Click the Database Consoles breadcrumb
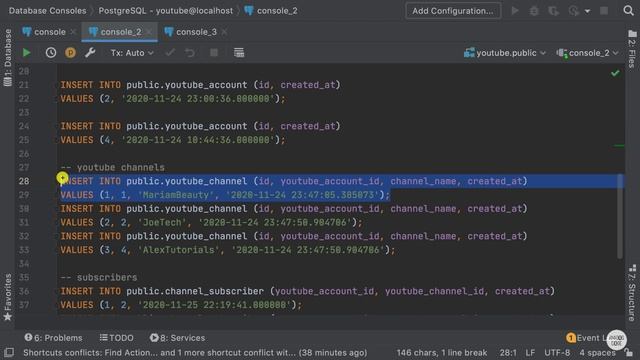 pyautogui.click(x=47, y=11)
